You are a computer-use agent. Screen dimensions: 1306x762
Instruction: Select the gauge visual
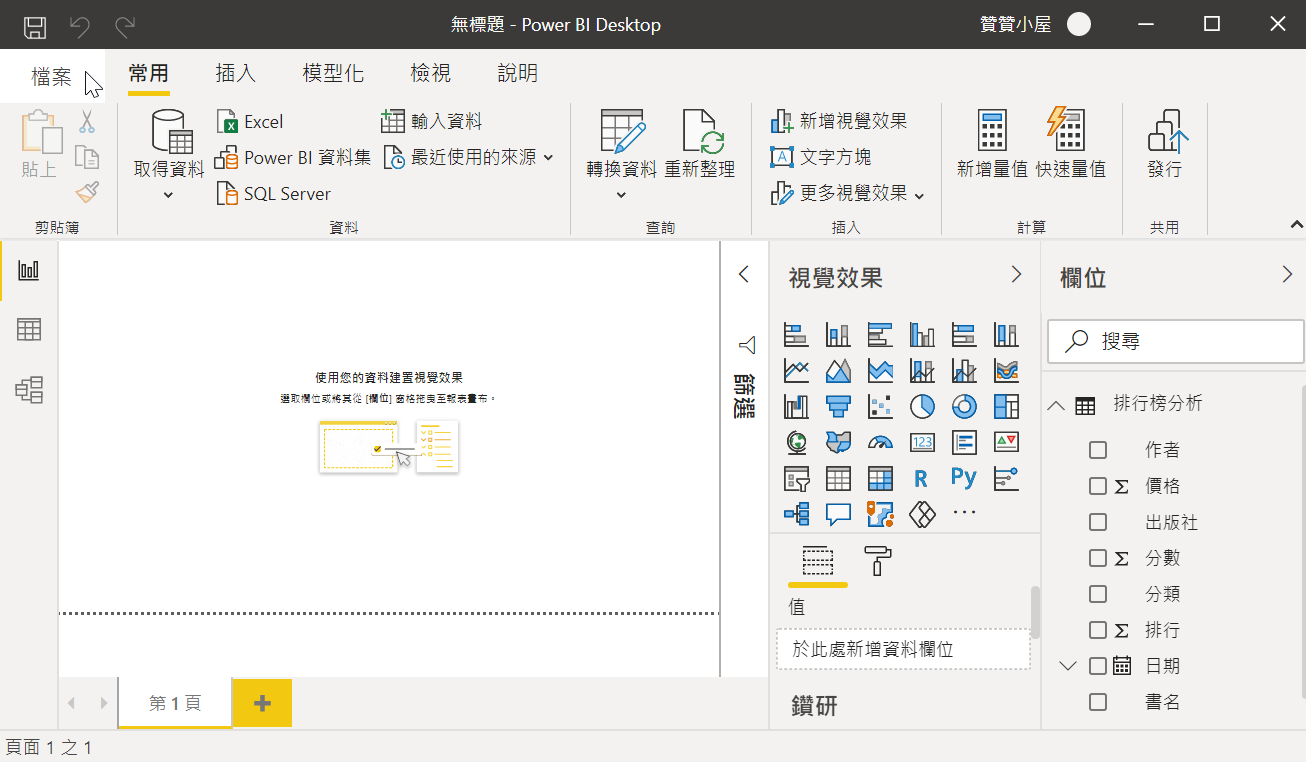[880, 442]
